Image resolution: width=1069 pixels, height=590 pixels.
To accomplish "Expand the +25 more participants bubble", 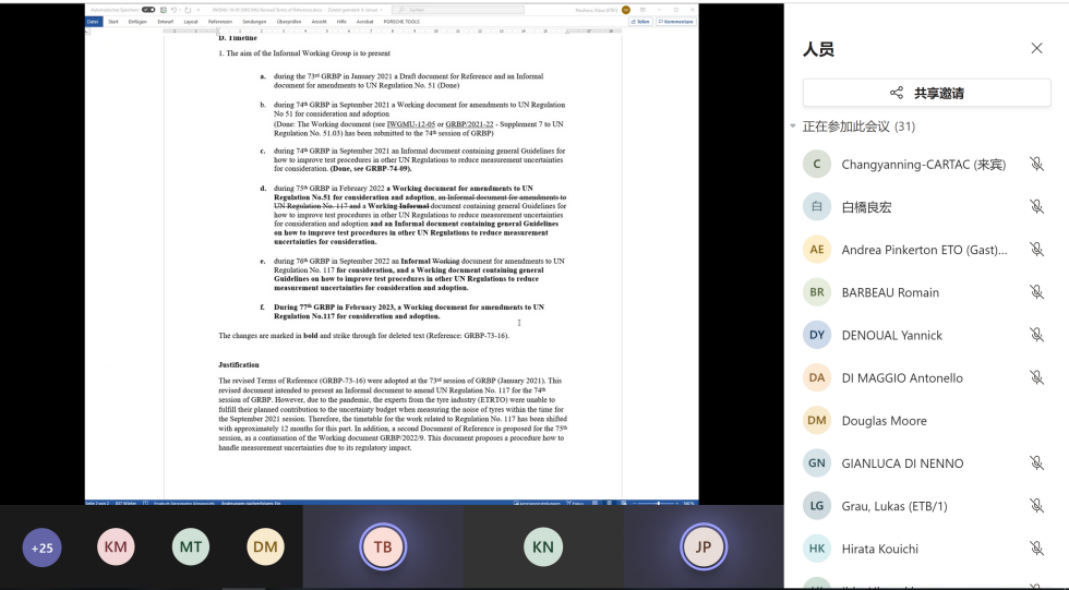I will tap(42, 547).
